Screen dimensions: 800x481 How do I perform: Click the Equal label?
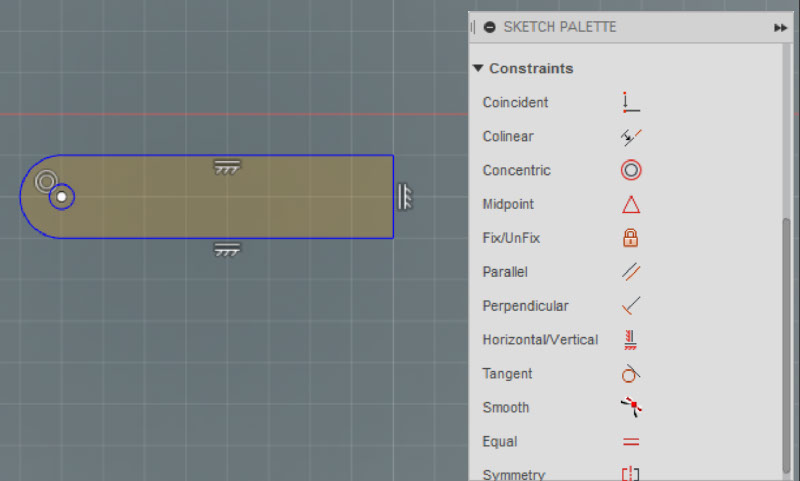pos(500,442)
